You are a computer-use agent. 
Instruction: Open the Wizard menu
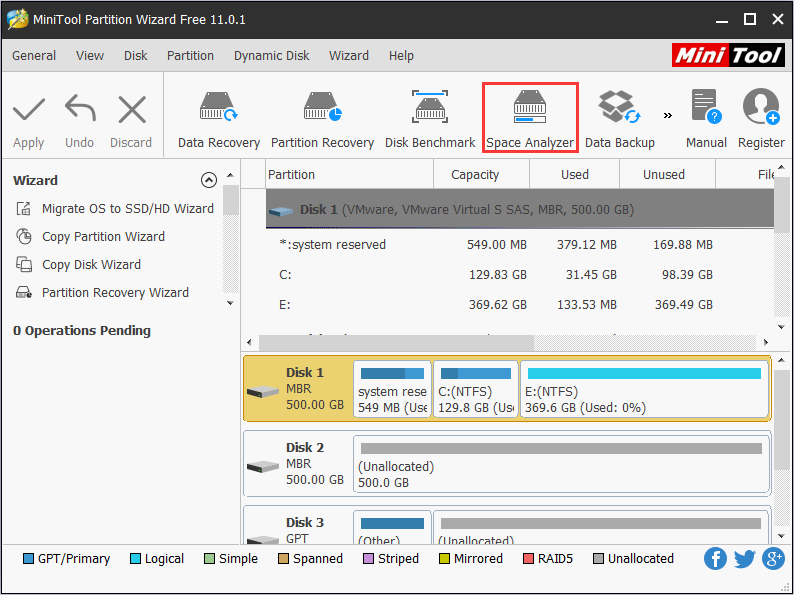tap(349, 56)
